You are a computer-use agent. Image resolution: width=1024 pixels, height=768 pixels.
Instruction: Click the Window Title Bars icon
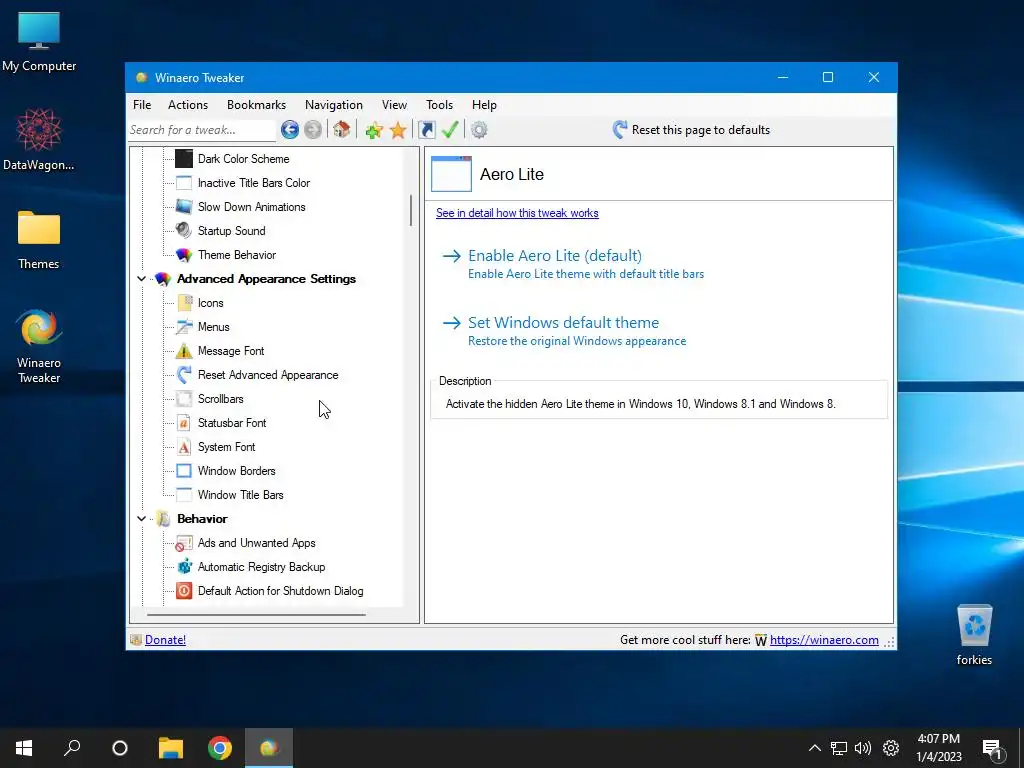tap(184, 495)
